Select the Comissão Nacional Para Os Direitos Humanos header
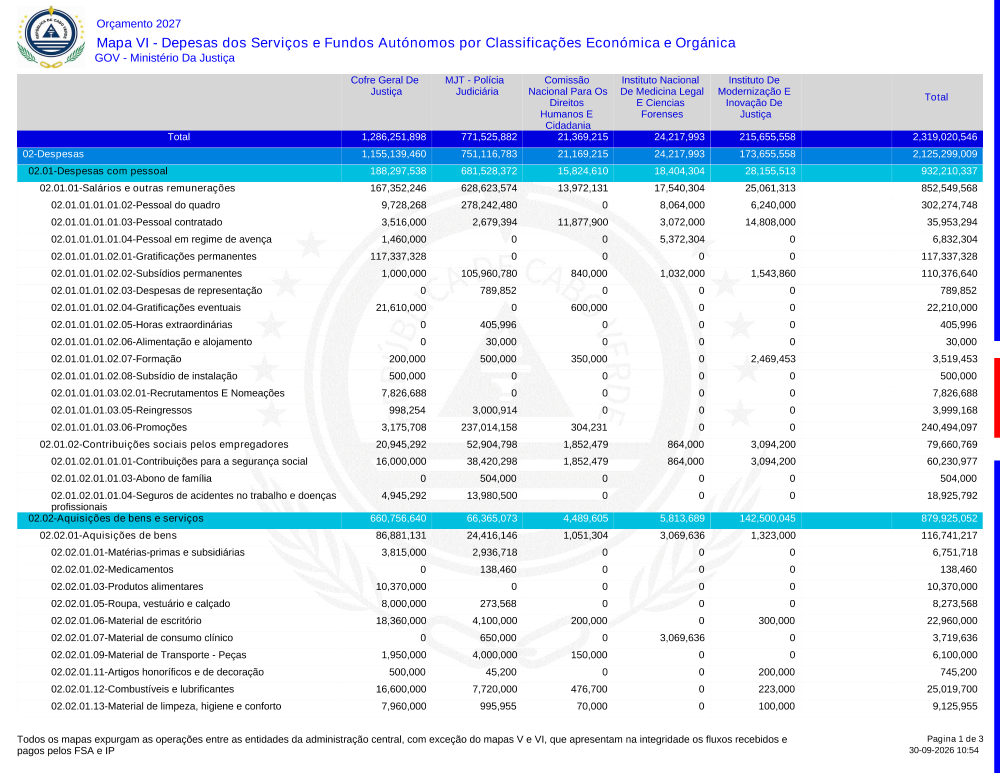The image size is (1000, 773). pyautogui.click(x=567, y=103)
